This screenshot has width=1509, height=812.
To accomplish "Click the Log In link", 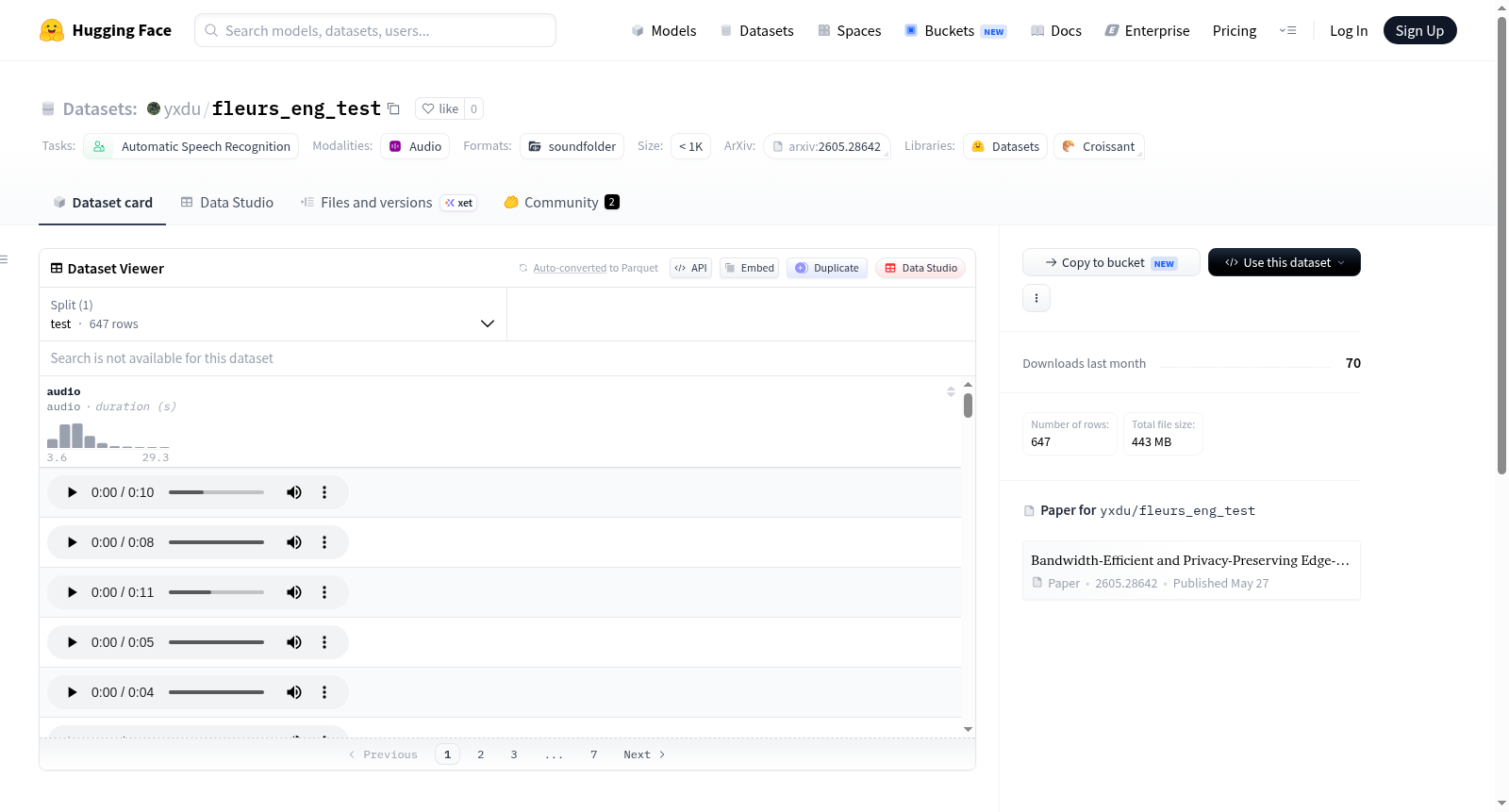I will pos(1349,31).
